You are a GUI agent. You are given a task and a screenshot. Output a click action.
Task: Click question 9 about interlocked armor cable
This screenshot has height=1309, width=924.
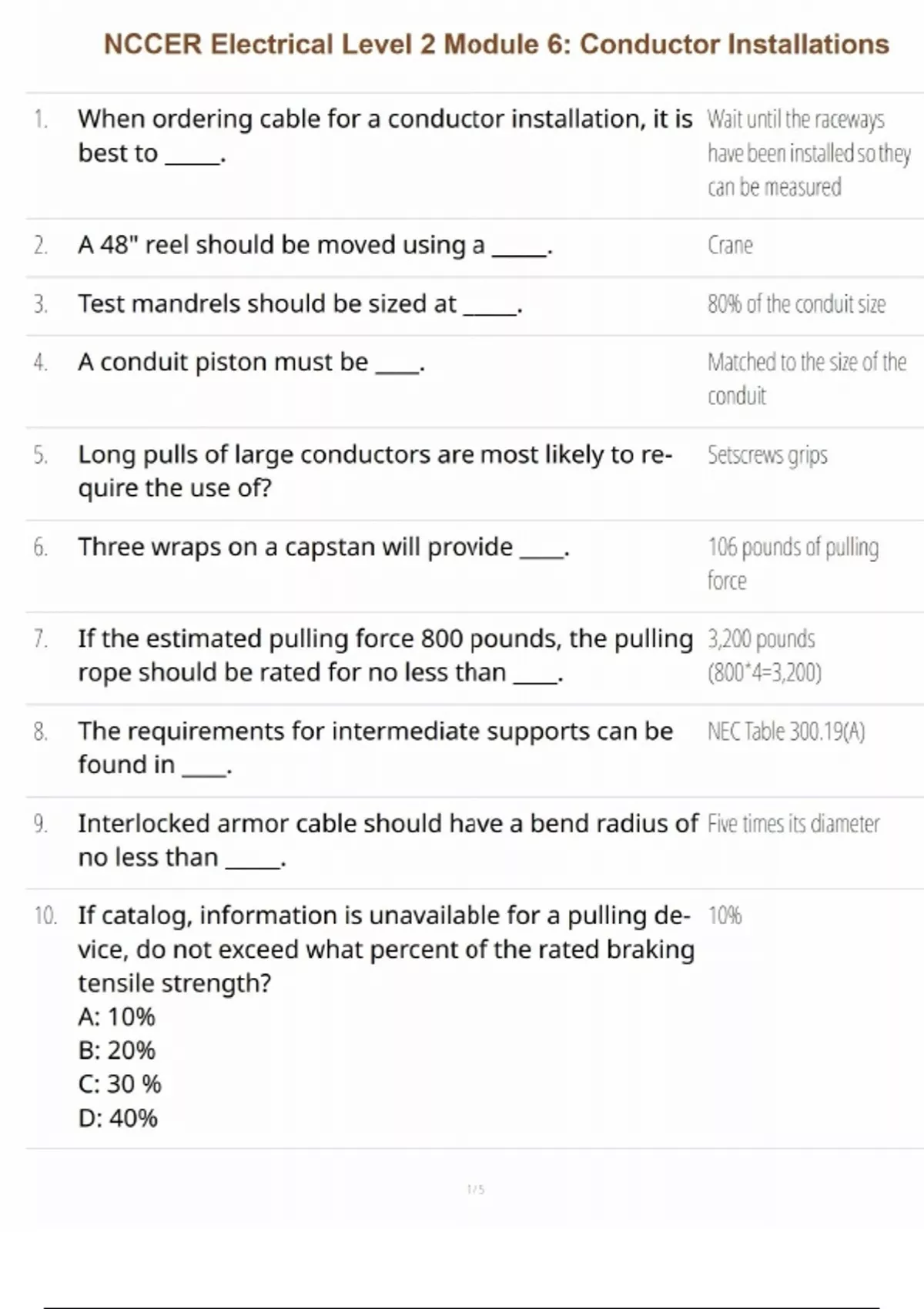385,840
